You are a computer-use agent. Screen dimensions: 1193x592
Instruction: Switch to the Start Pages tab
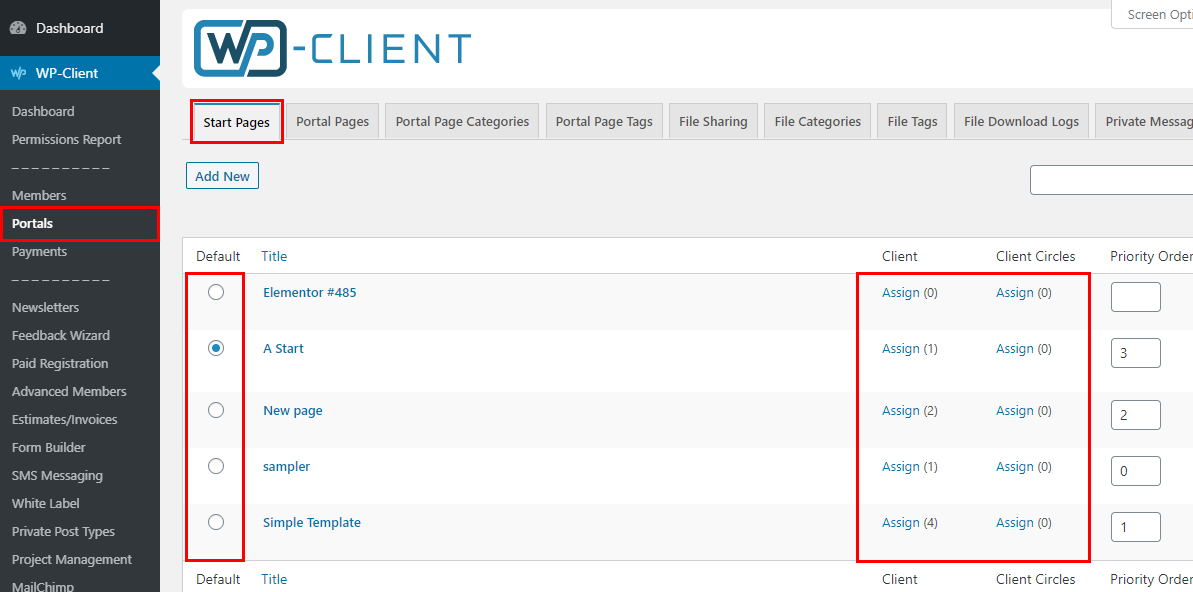[x=237, y=122]
